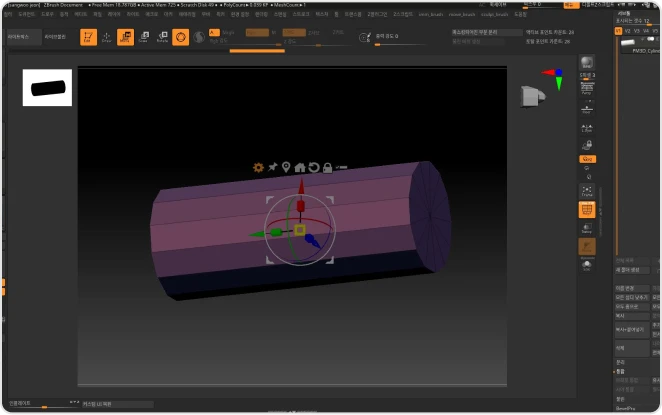Open the move_brush menu

(x=462, y=14)
